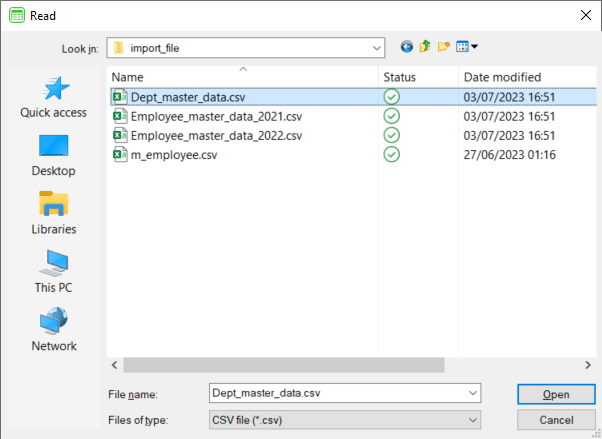This screenshot has width=602, height=439.
Task: Click the Go back navigation icon
Action: coord(406,47)
